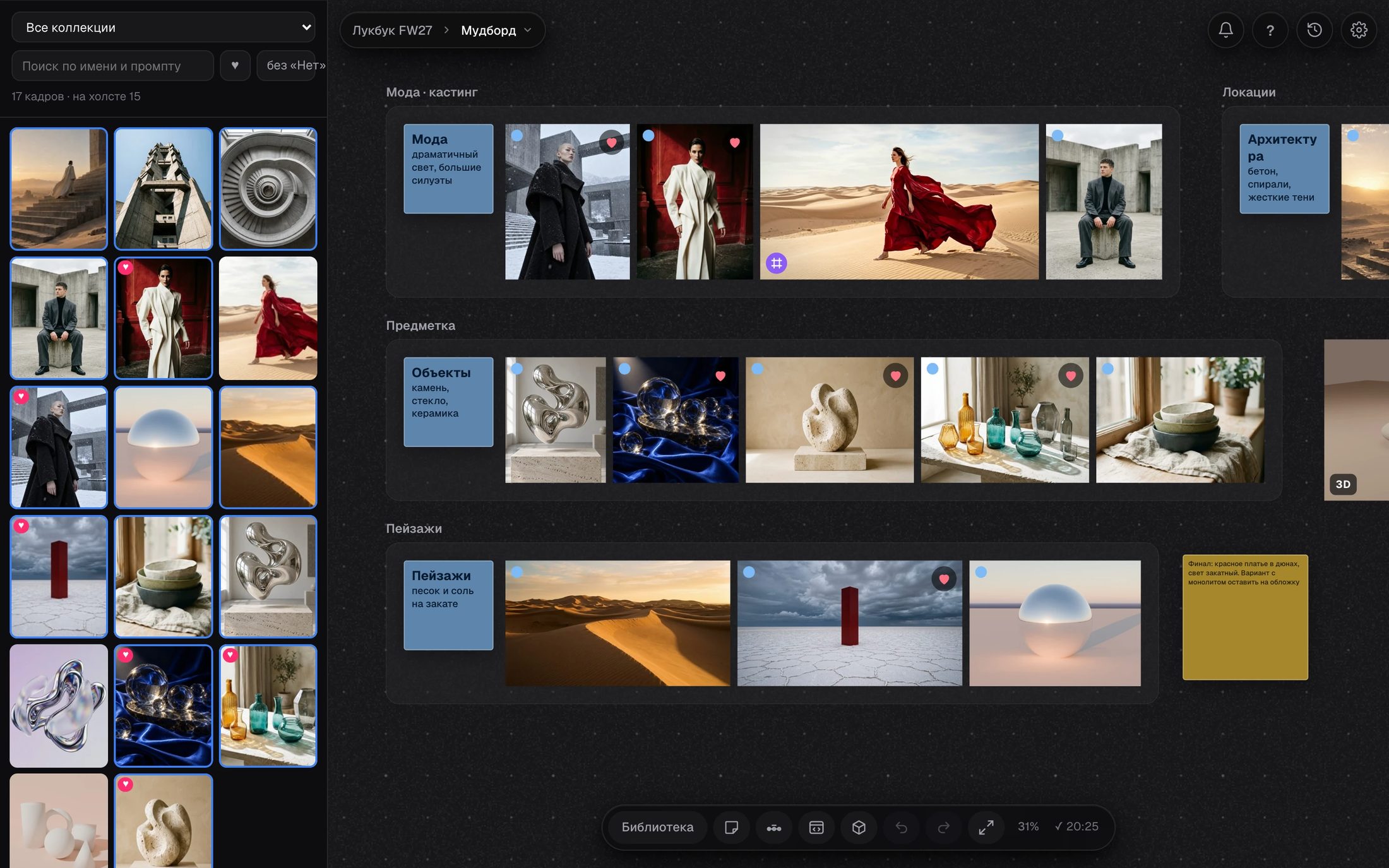Toggle the «без Нет» filter chip
Image resolution: width=1389 pixels, height=868 pixels.
[287, 65]
